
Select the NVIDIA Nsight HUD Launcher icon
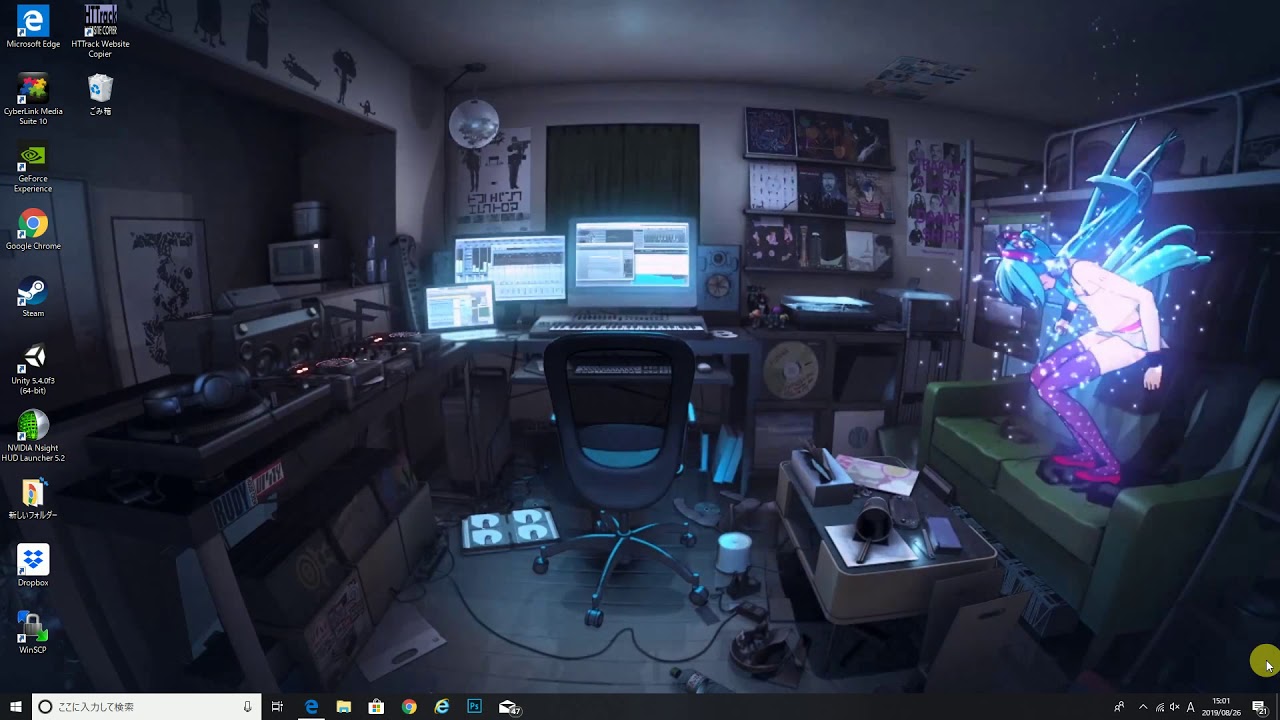(x=33, y=435)
